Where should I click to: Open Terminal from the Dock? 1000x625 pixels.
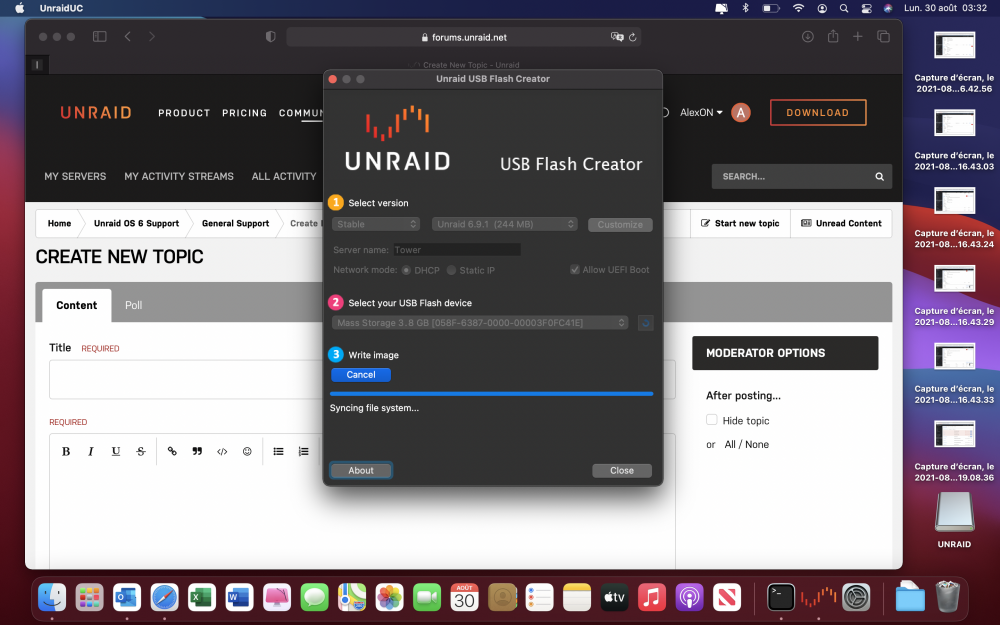(781, 598)
